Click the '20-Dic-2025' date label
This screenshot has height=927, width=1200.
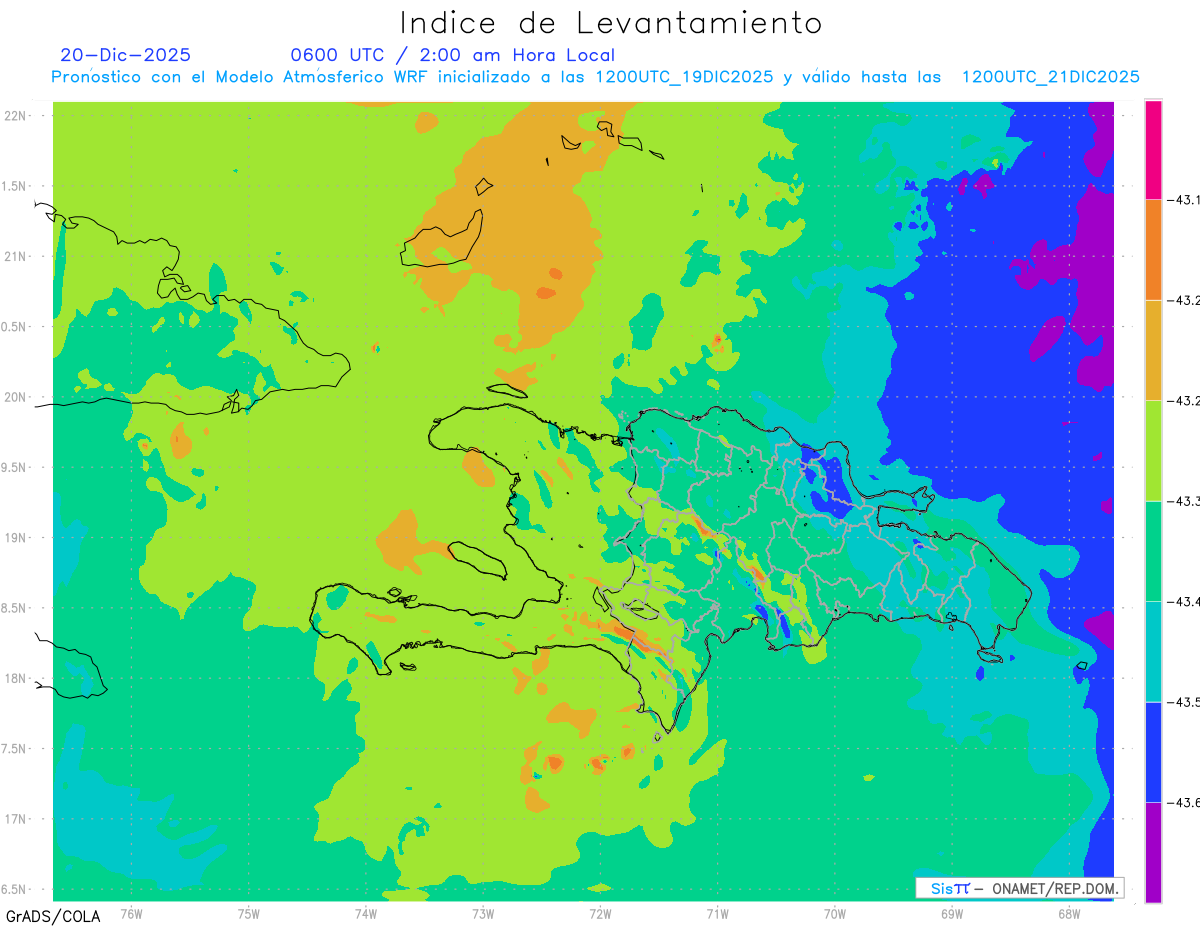click(x=125, y=55)
